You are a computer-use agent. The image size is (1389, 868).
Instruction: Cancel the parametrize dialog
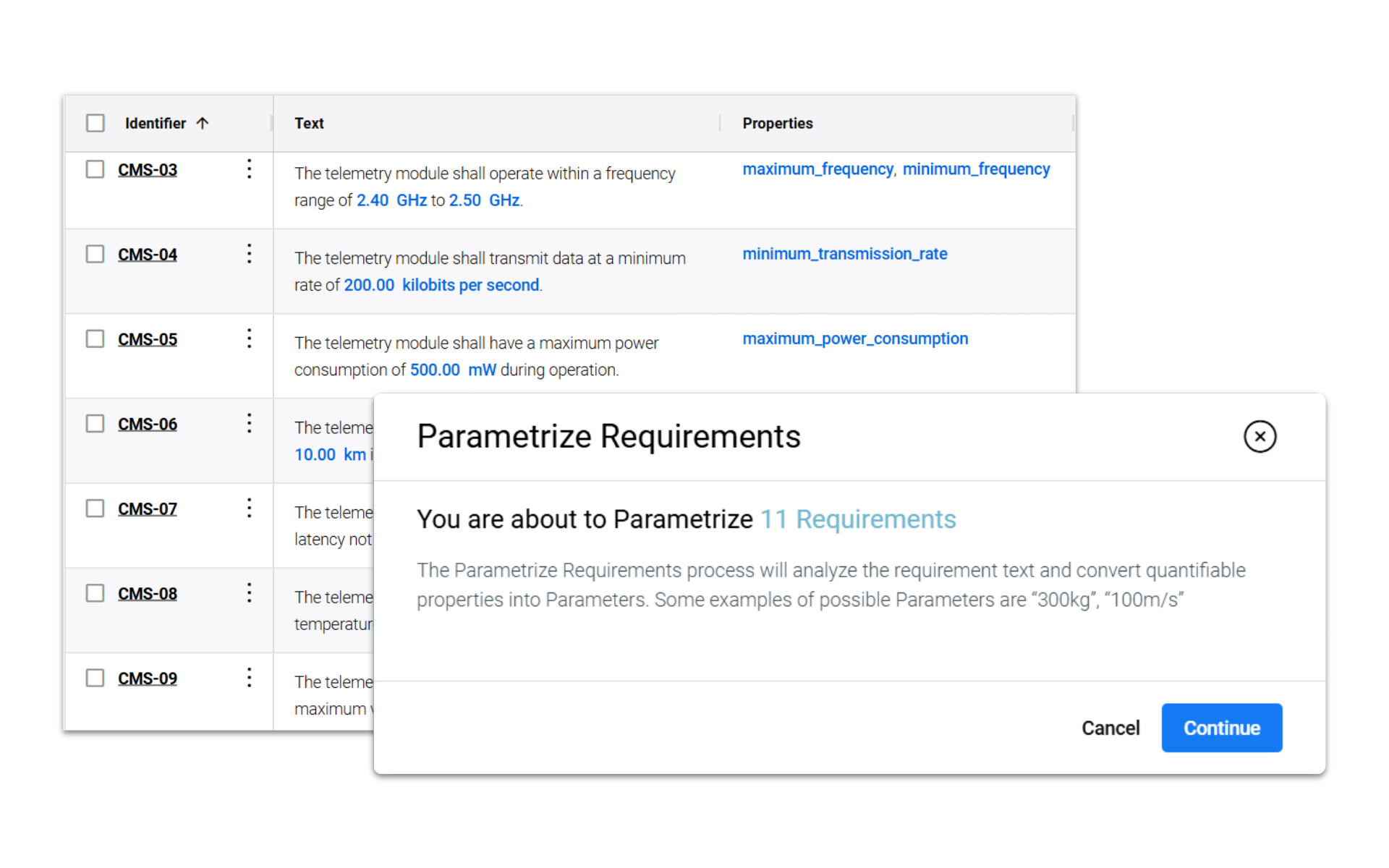point(1110,728)
